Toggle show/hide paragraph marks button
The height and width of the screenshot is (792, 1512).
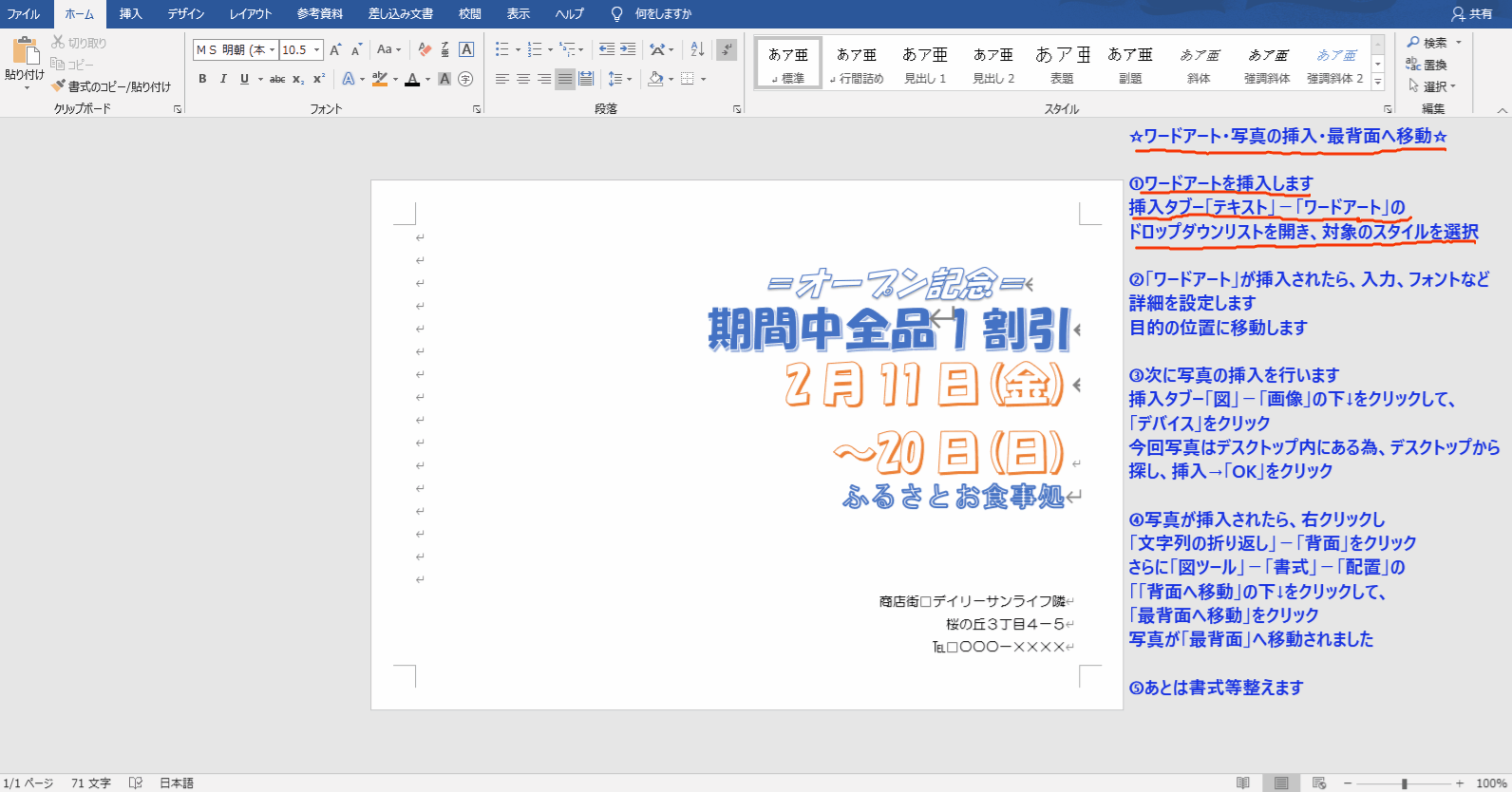click(x=727, y=49)
